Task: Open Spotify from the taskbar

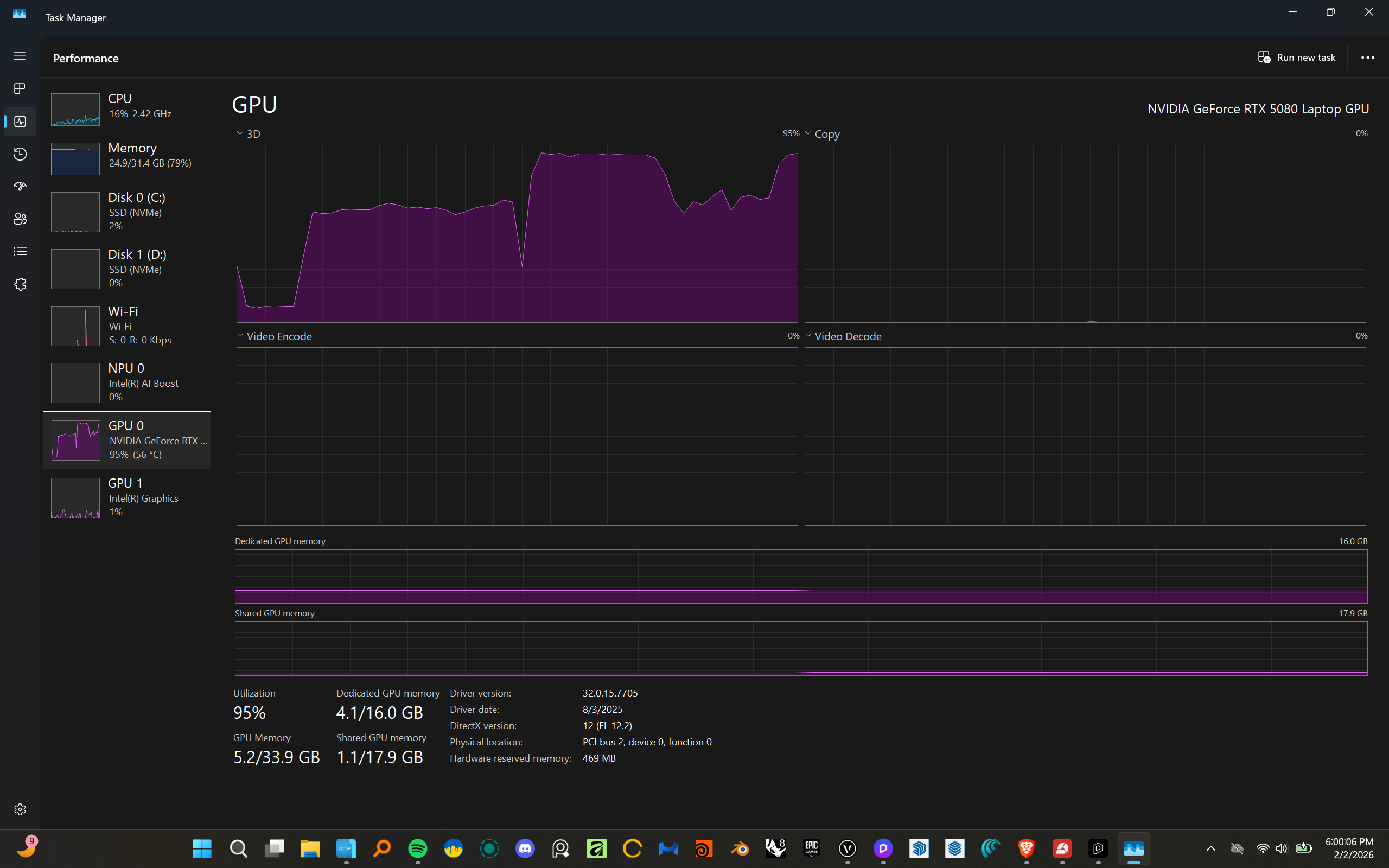Action: pyautogui.click(x=417, y=848)
